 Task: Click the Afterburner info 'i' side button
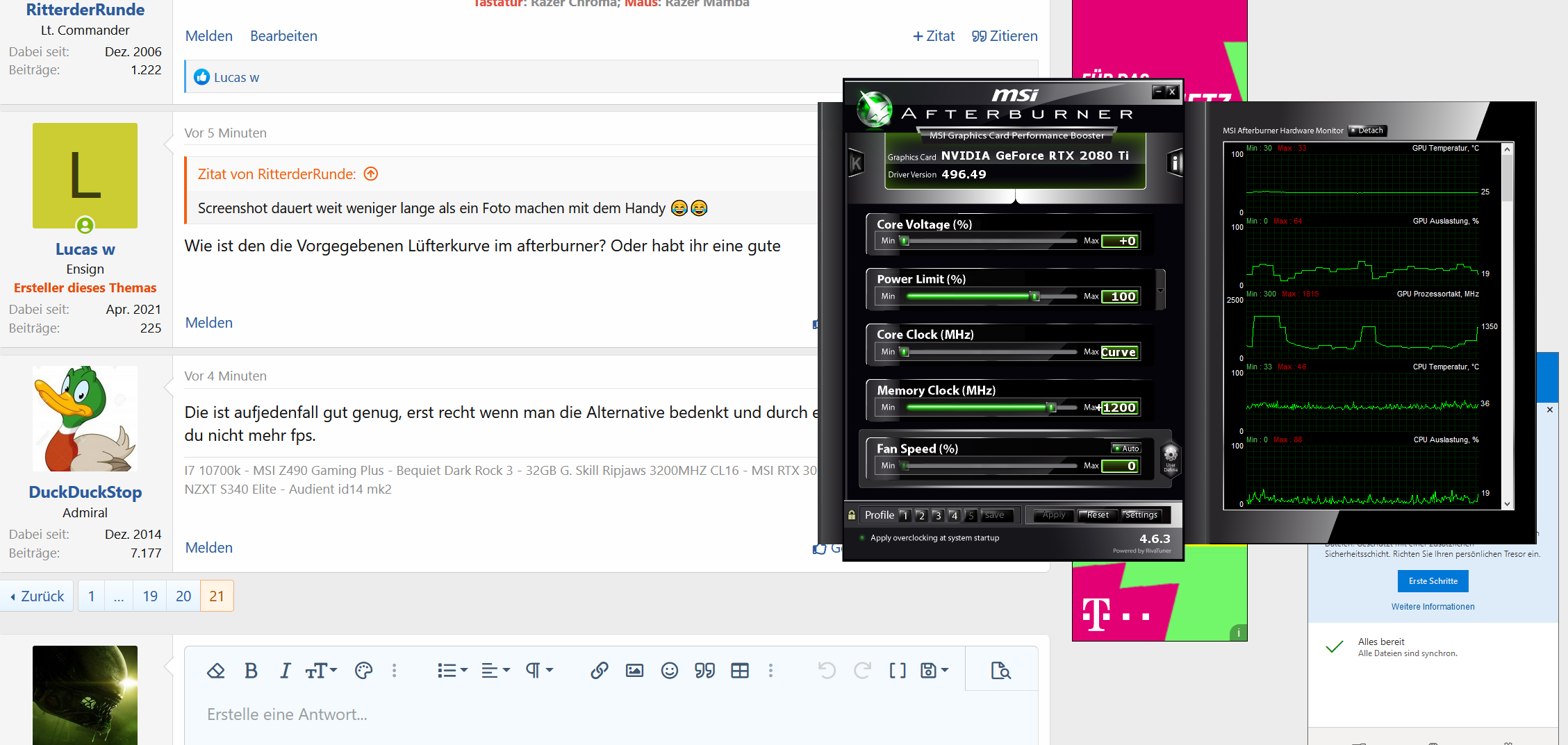tap(1175, 163)
